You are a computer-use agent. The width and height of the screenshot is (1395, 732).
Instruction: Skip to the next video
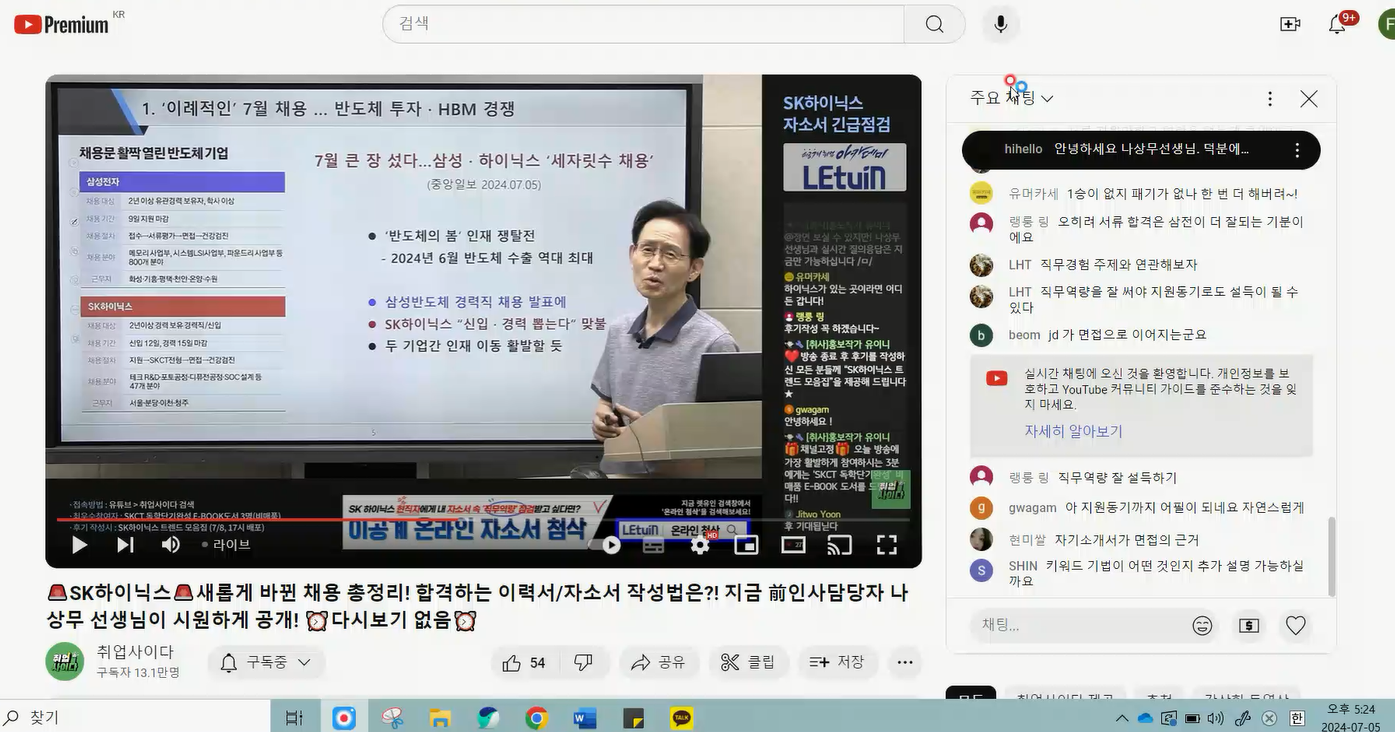[125, 545]
